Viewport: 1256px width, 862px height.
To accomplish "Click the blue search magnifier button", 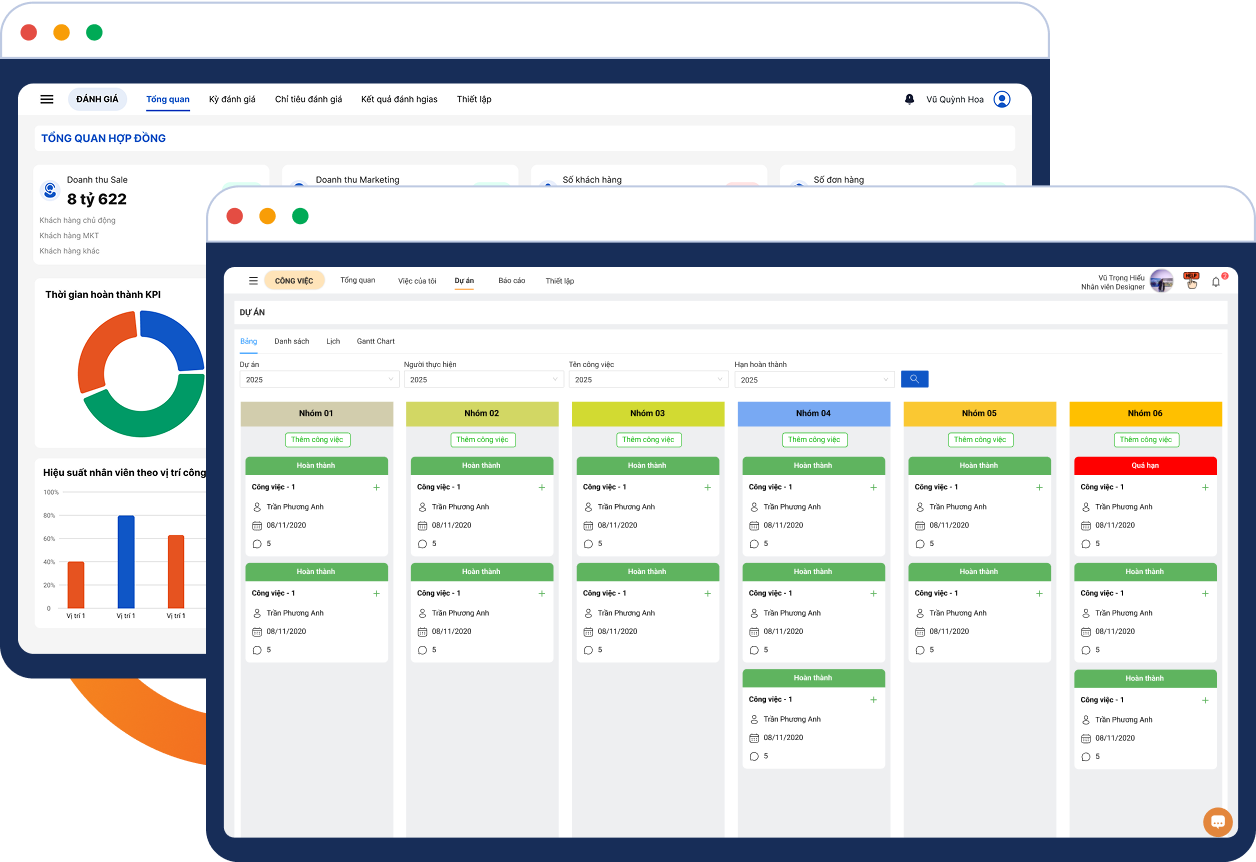I will [x=914, y=379].
